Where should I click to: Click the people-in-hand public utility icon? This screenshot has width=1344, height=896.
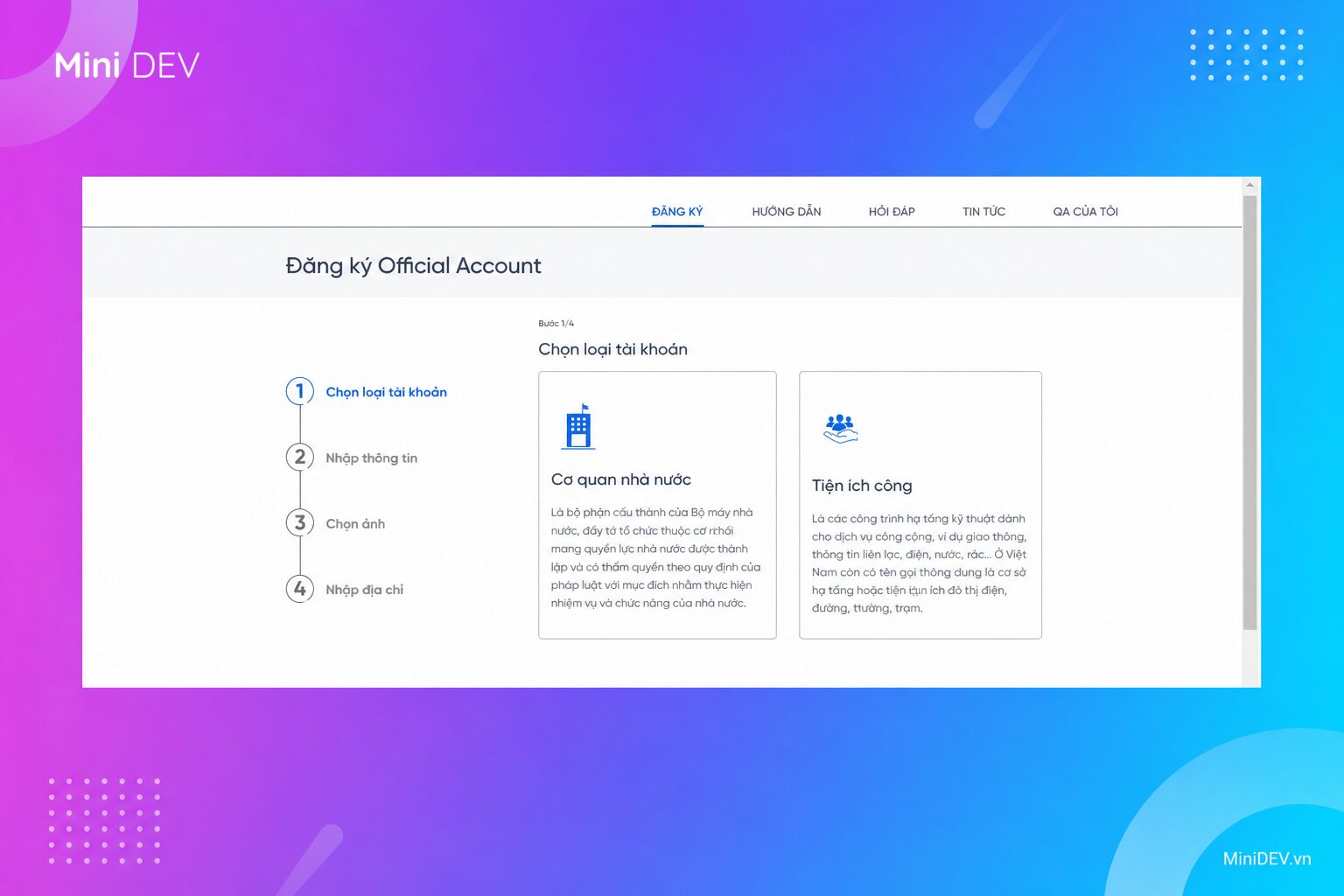[x=840, y=428]
